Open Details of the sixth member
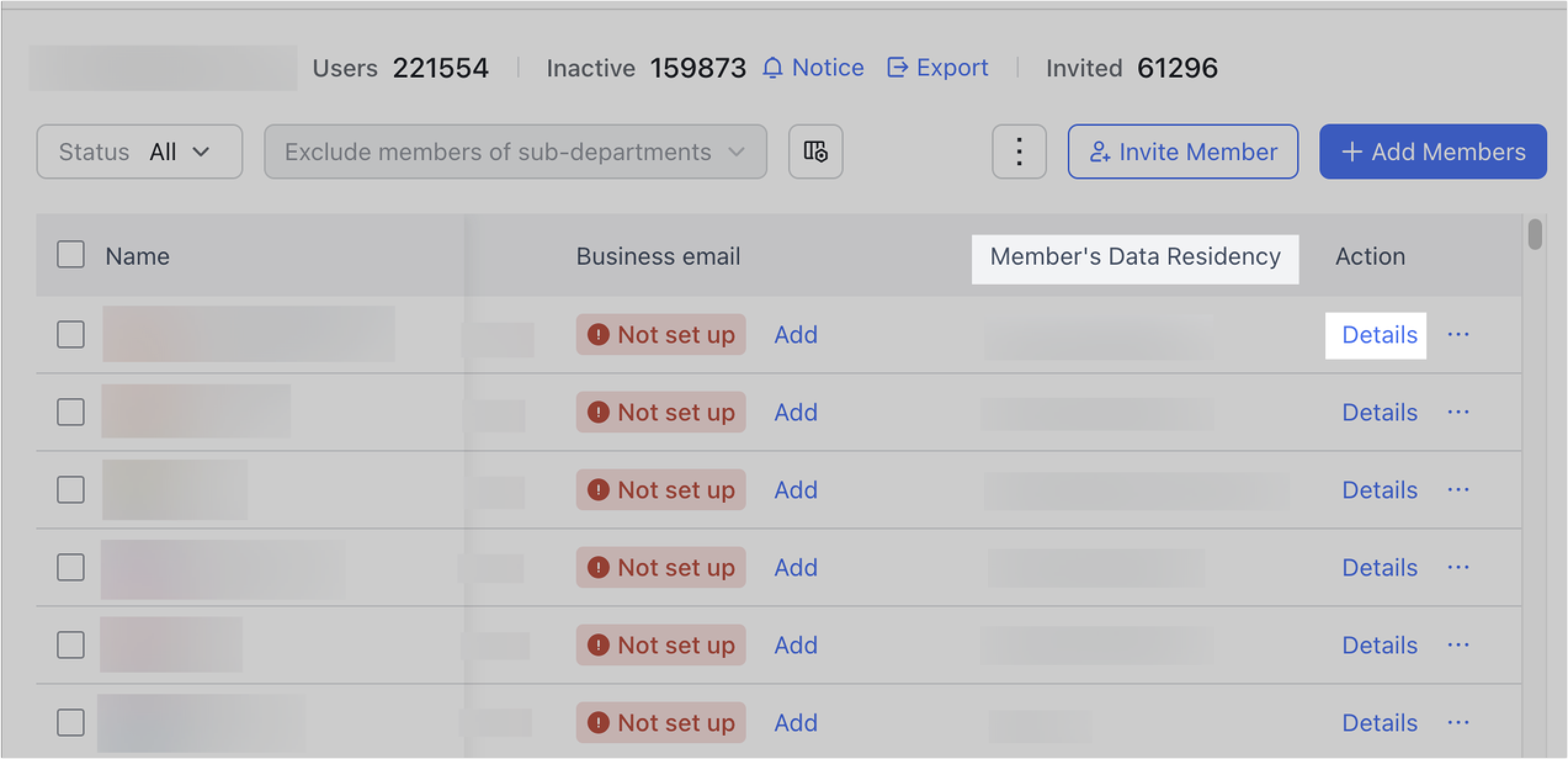 [x=1380, y=723]
